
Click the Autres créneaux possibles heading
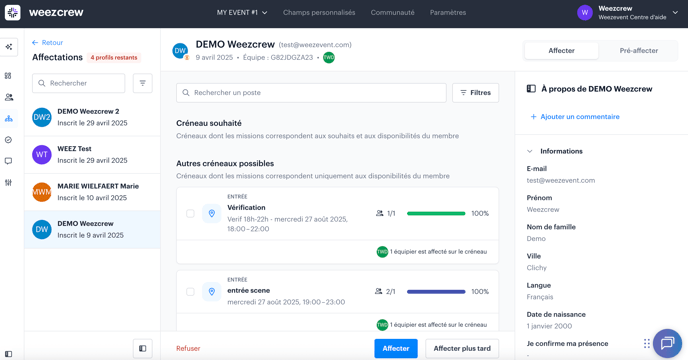click(x=225, y=163)
